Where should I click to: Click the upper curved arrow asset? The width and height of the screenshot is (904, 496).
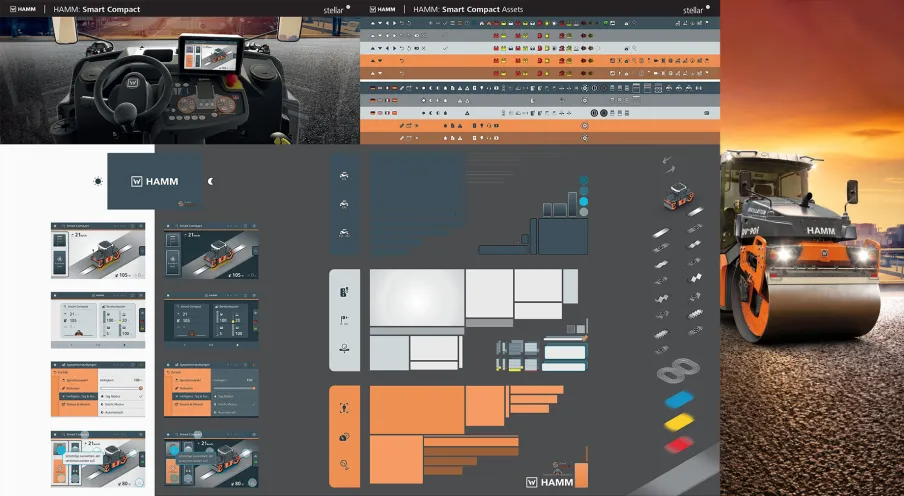[x=666, y=160]
